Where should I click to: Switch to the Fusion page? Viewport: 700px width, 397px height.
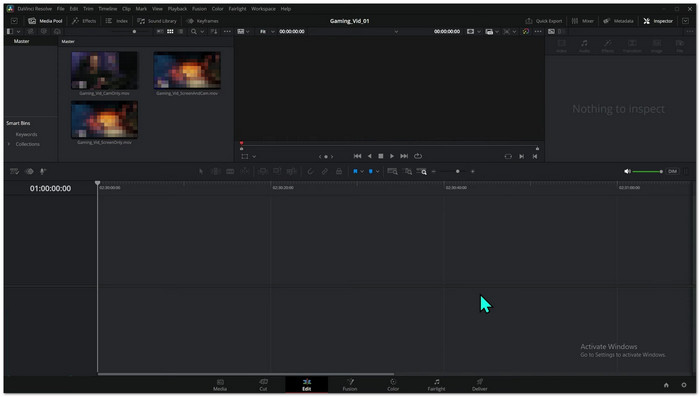[350, 385]
